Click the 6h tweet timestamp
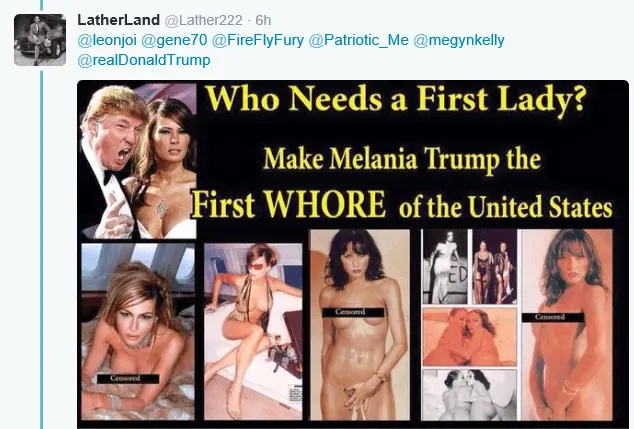This screenshot has height=429, width=634. [x=263, y=20]
